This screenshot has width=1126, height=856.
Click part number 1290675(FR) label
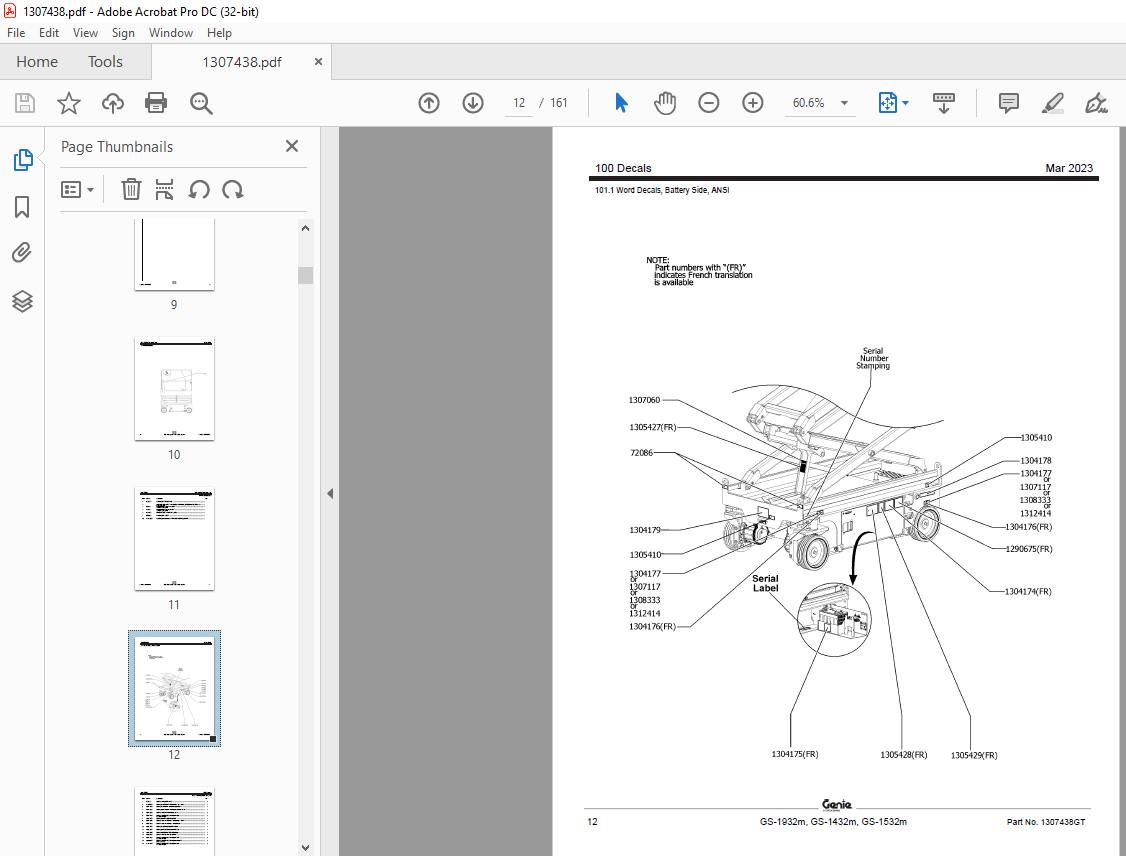point(1028,549)
